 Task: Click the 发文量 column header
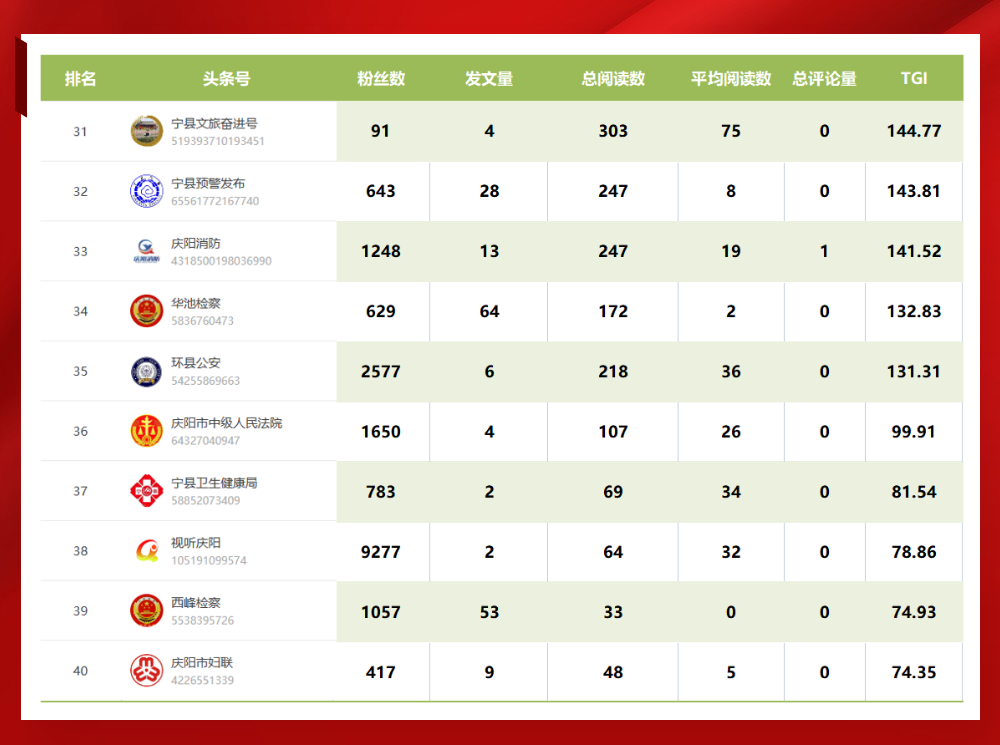click(x=489, y=79)
